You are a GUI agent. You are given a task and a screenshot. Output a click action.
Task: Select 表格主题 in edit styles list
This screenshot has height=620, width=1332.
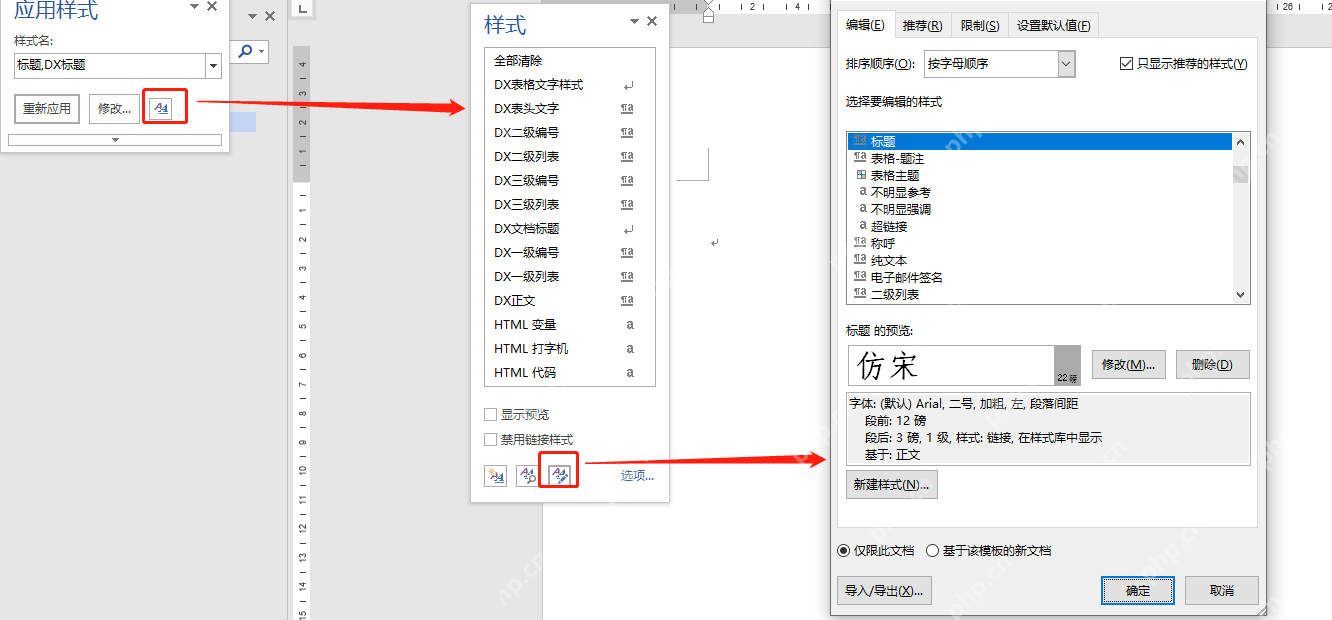tap(1040, 176)
